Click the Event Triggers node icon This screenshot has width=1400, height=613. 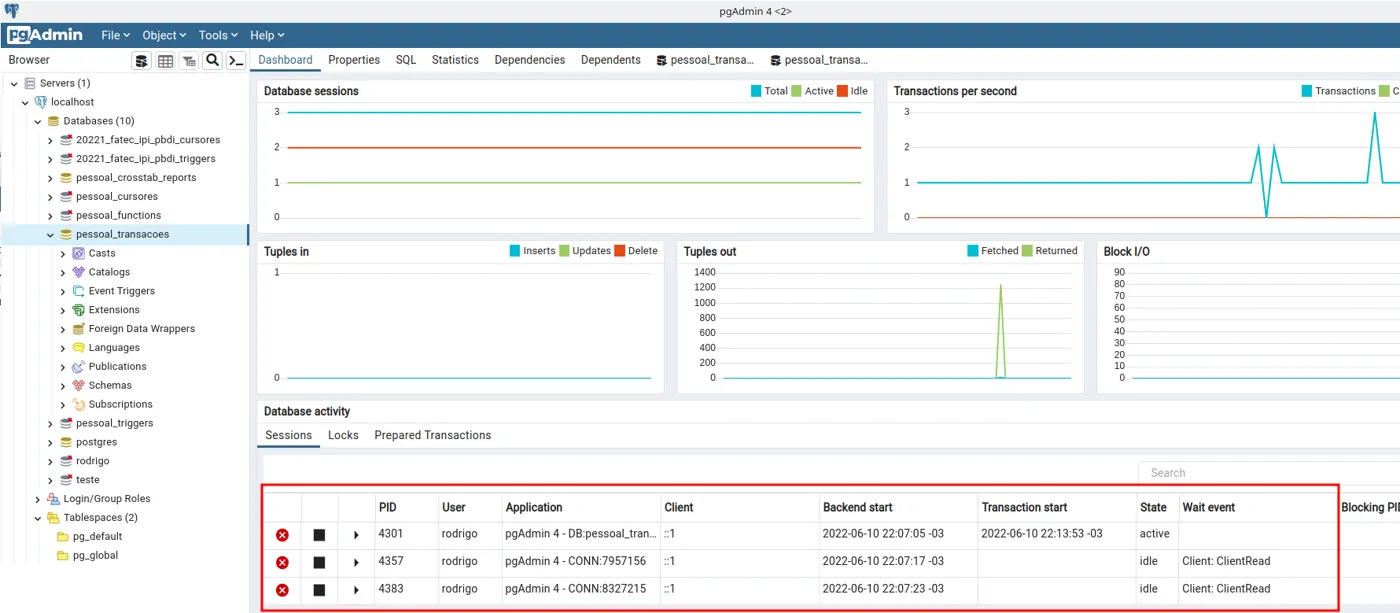click(78, 291)
